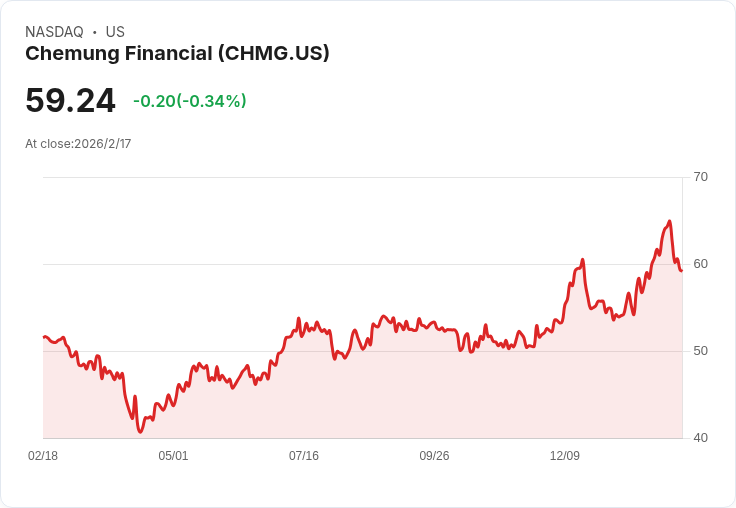Viewport: 736px width, 508px height.
Task: Click the leftmost start of the price line
Action: (x=44, y=337)
